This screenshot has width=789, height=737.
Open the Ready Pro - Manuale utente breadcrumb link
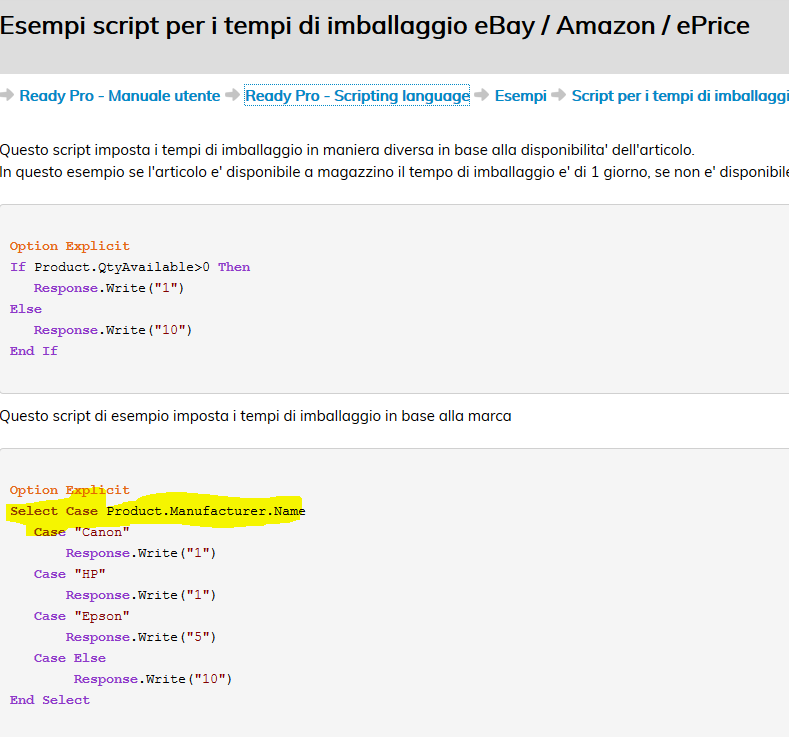[x=120, y=96]
